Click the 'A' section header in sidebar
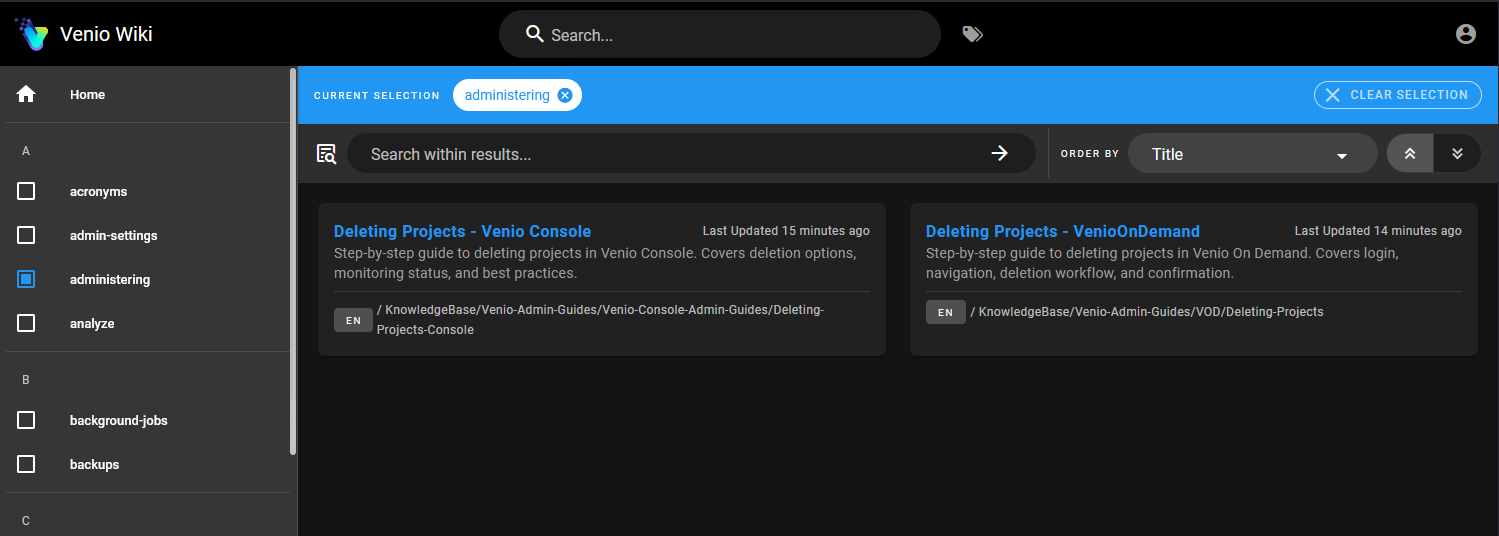The image size is (1499, 536). [x=26, y=151]
